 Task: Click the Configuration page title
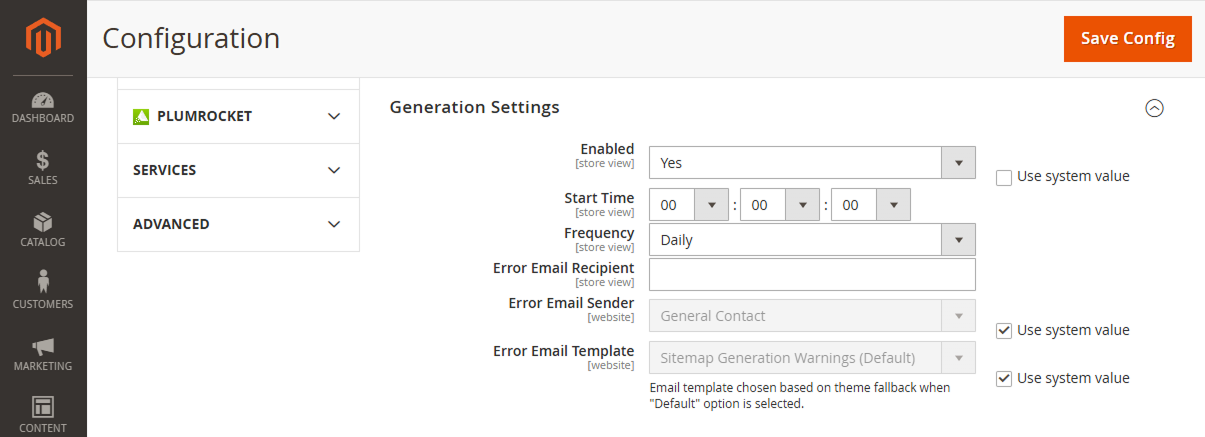191,39
